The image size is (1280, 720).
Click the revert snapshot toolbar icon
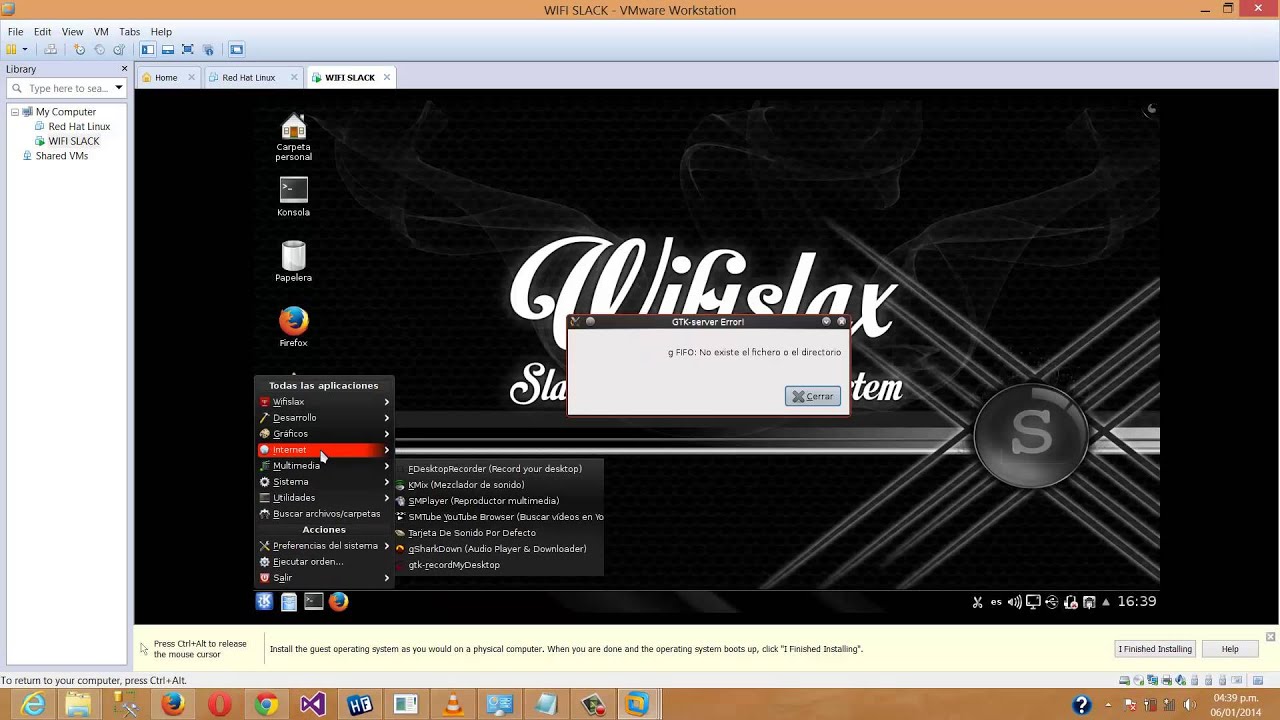(x=99, y=49)
